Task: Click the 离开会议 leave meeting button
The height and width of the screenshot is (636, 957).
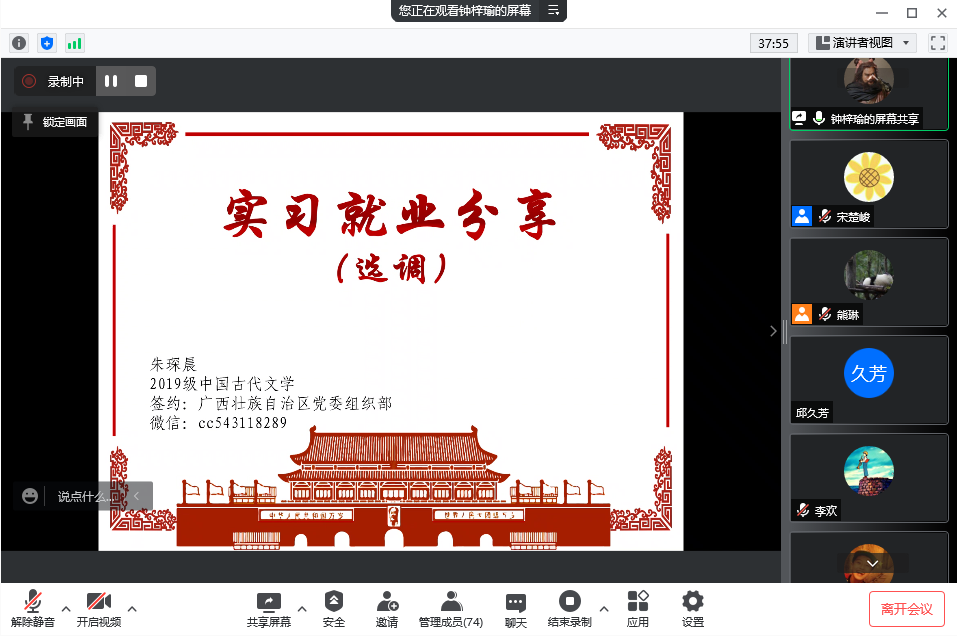Action: pyautogui.click(x=906, y=608)
